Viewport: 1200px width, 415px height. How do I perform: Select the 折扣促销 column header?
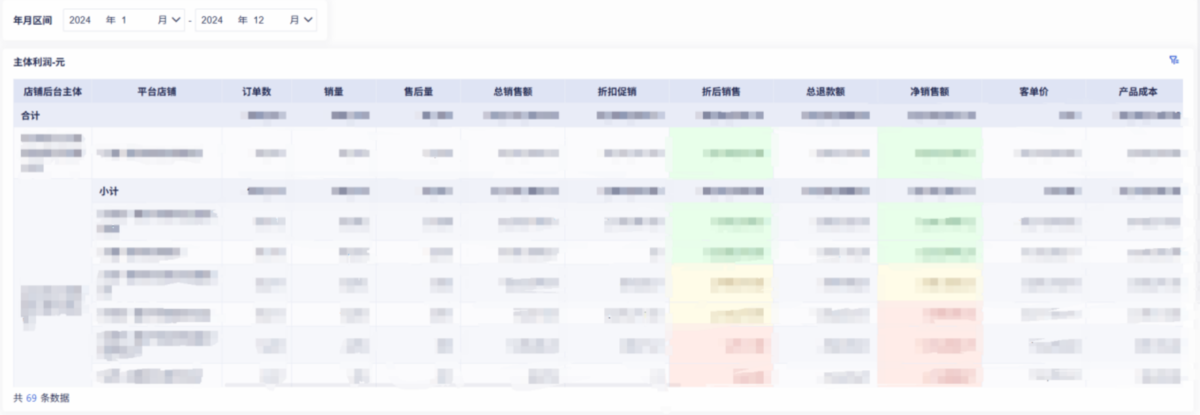point(617,91)
